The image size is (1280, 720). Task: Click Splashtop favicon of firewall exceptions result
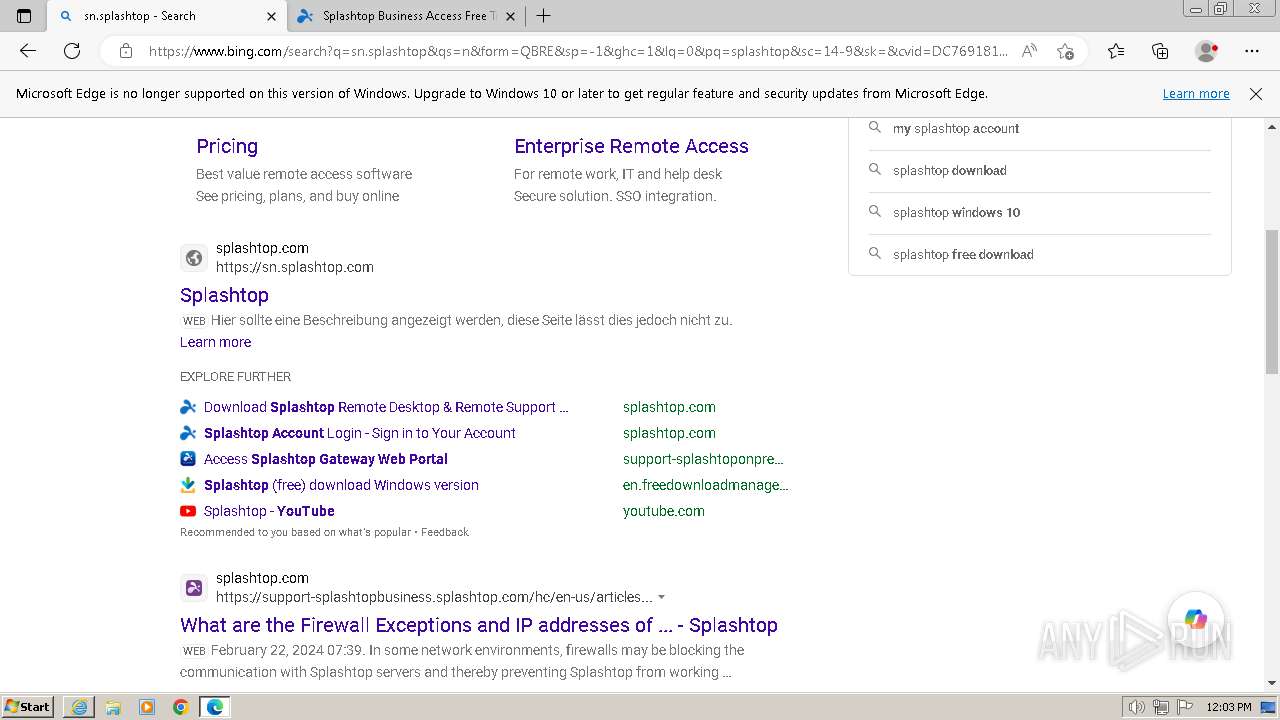click(x=194, y=588)
